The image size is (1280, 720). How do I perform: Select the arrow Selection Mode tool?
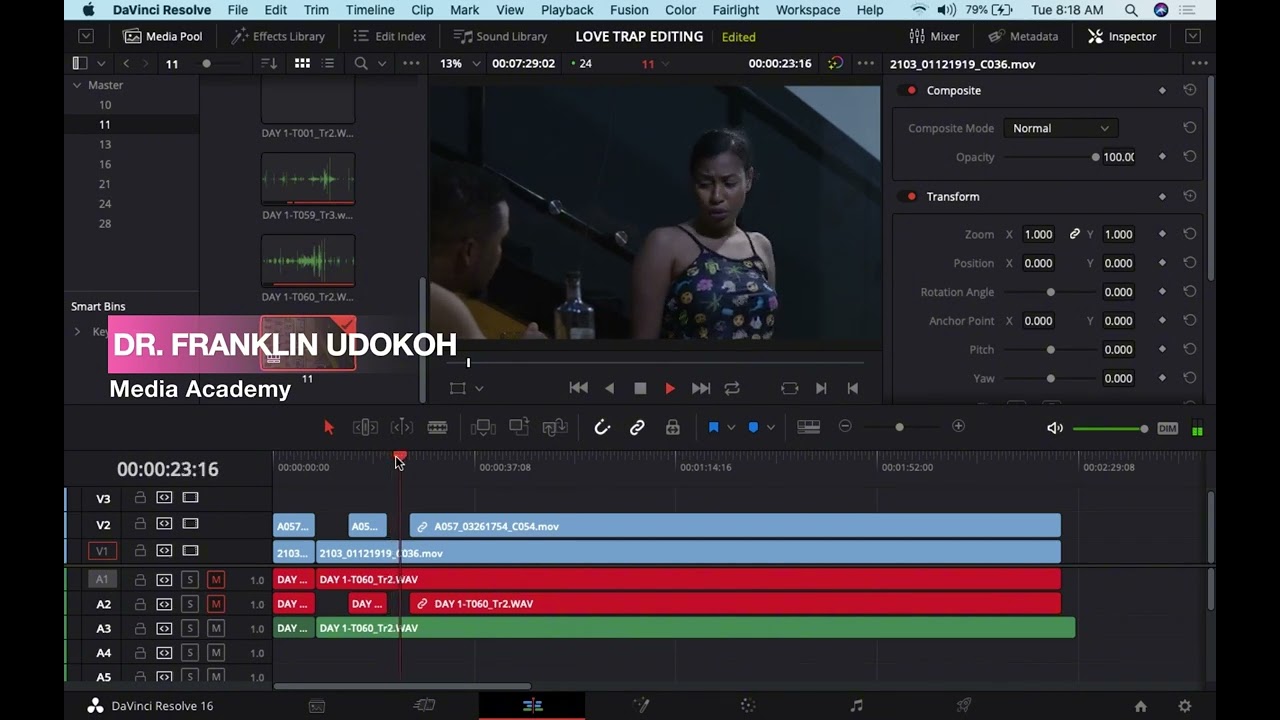coord(329,427)
